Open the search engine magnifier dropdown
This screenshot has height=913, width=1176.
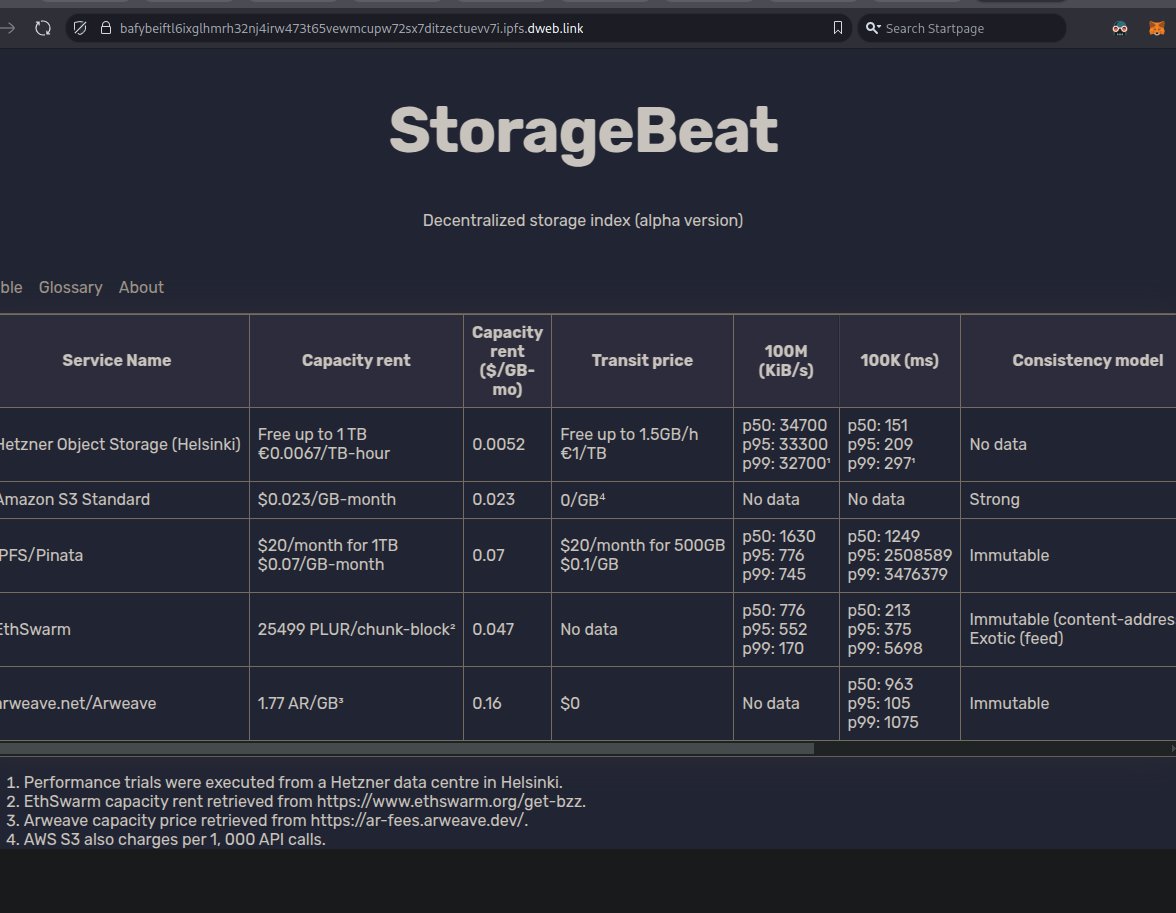pos(873,29)
